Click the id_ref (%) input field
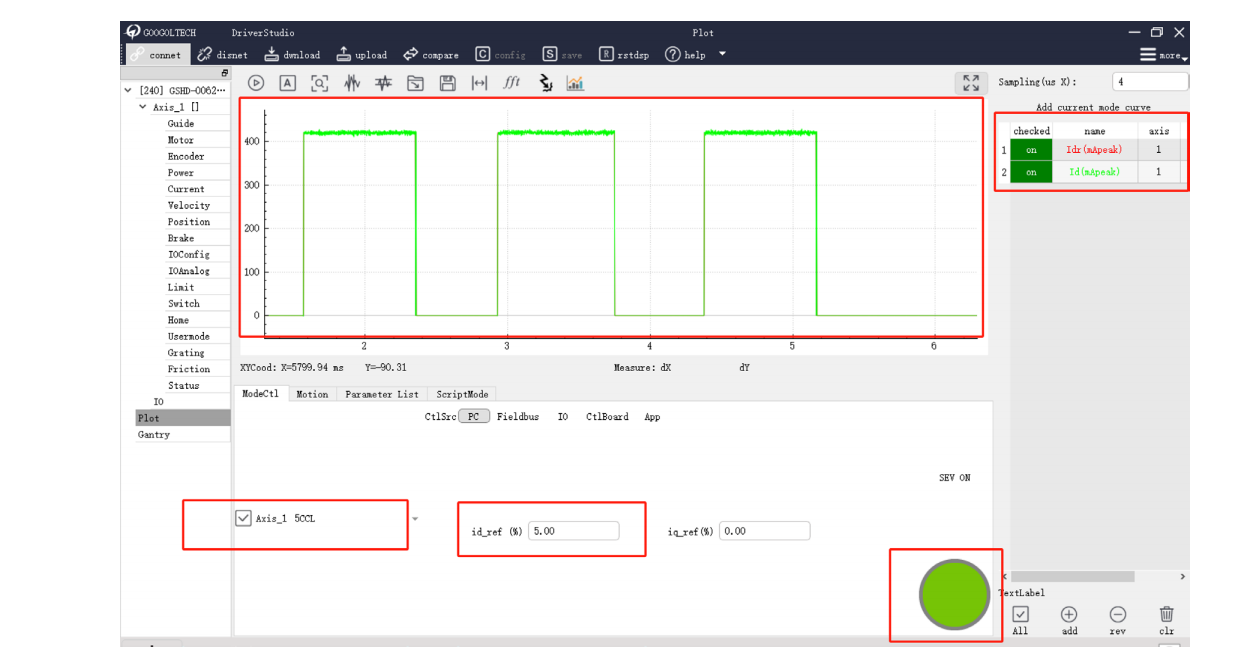Image resolution: width=1255 pixels, height=660 pixels. [x=574, y=531]
